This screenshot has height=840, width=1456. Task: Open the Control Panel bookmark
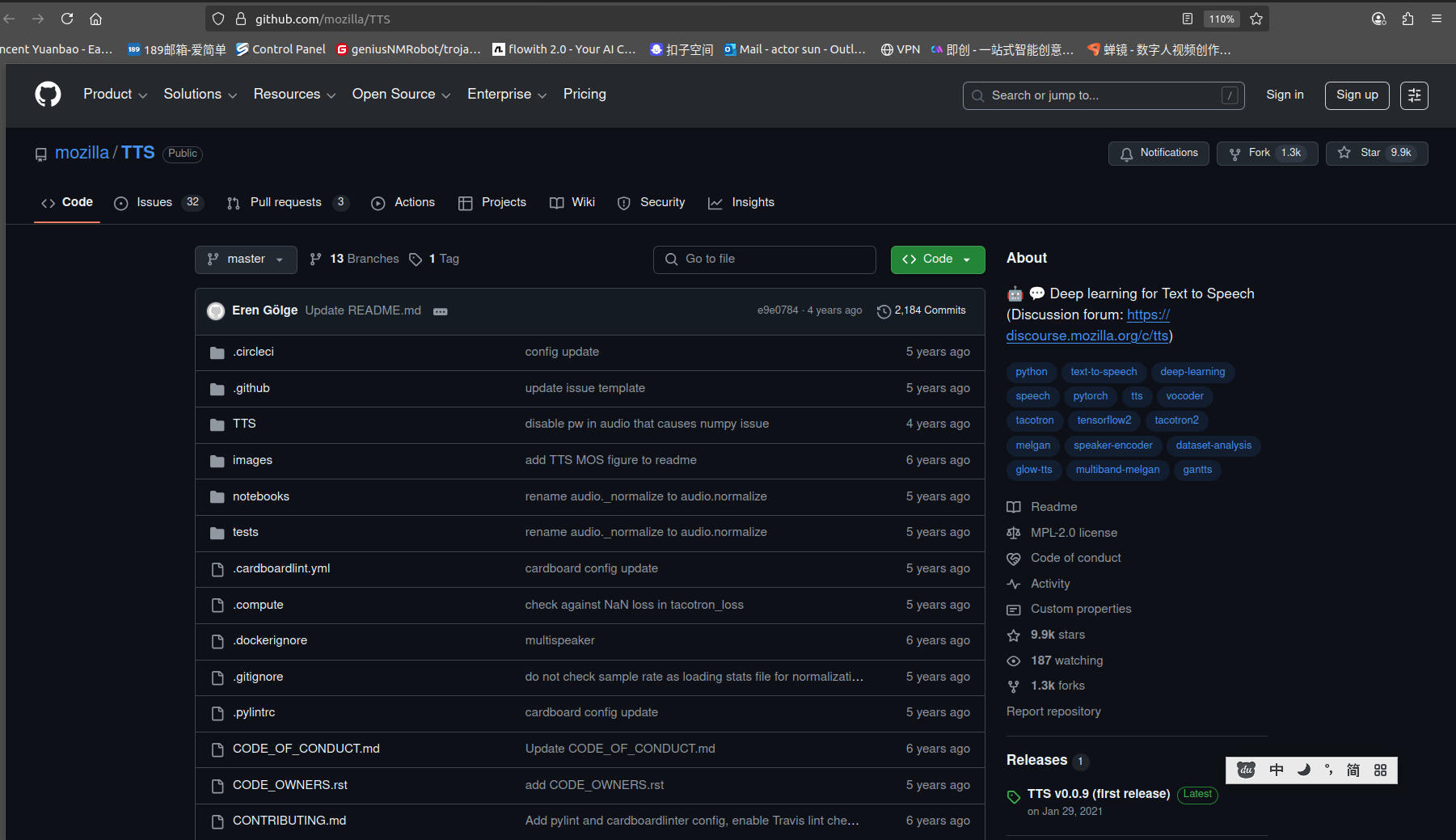pos(281,49)
